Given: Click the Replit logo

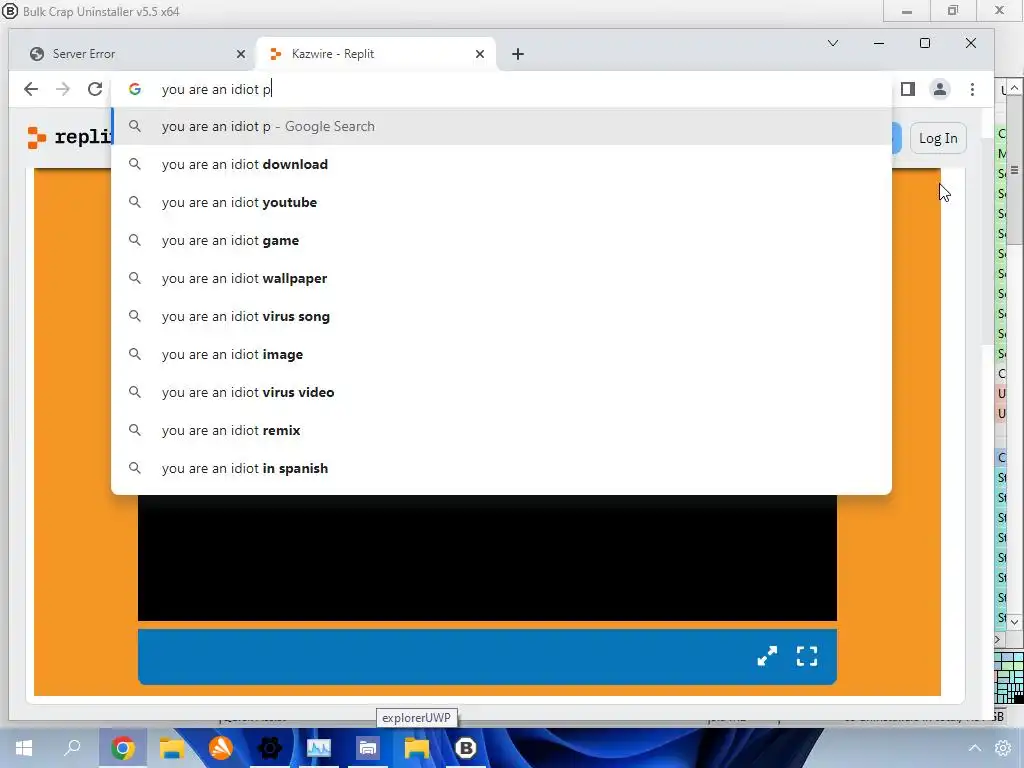Looking at the screenshot, I should point(69,137).
